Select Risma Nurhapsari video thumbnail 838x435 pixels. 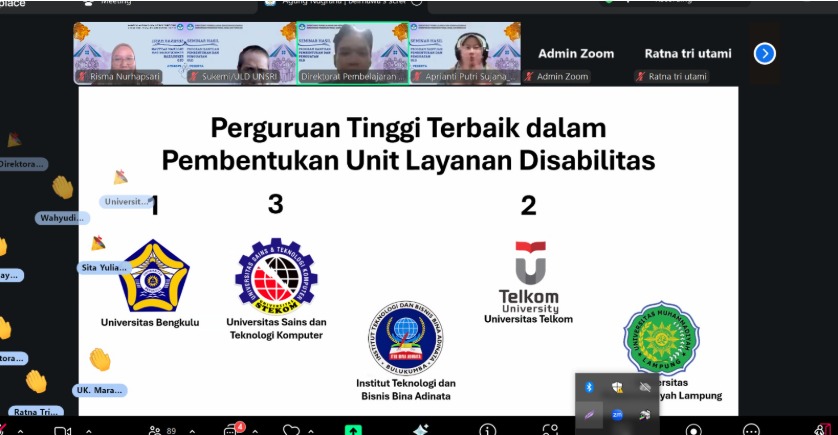[129, 53]
